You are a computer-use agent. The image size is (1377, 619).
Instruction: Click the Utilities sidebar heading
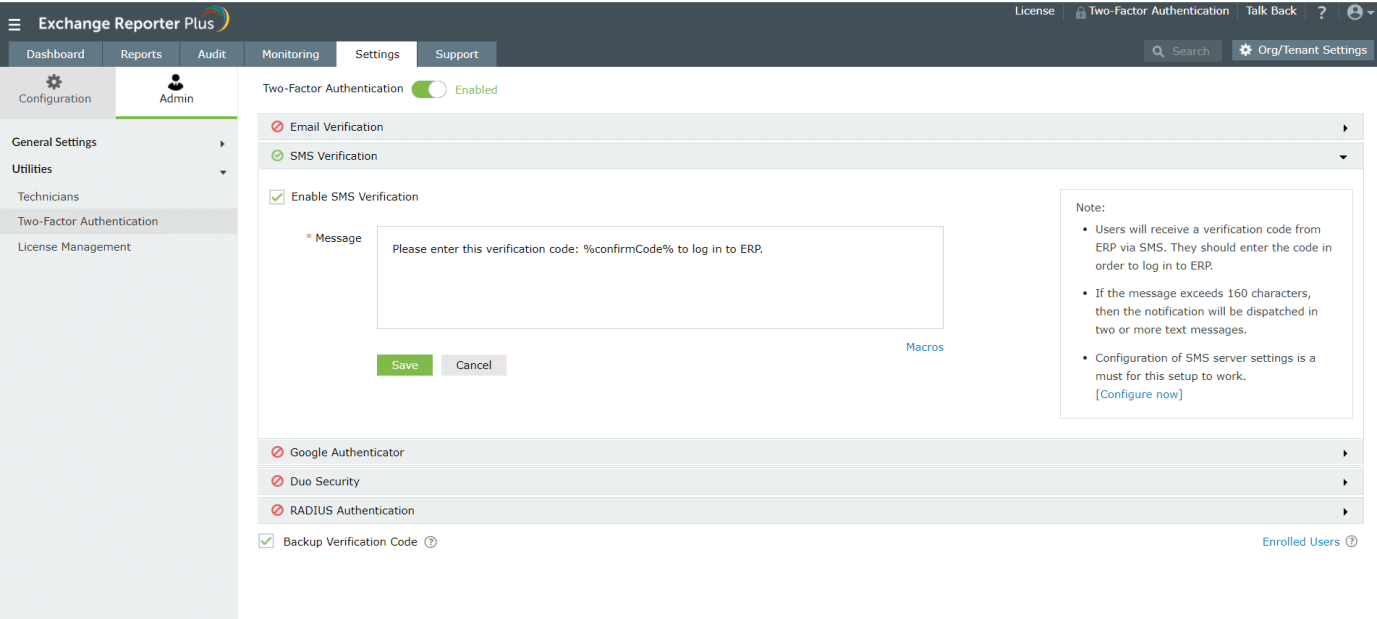32,169
